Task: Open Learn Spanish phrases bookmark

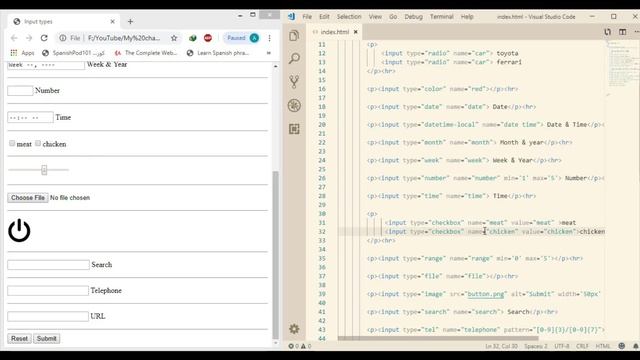Action: [218, 53]
